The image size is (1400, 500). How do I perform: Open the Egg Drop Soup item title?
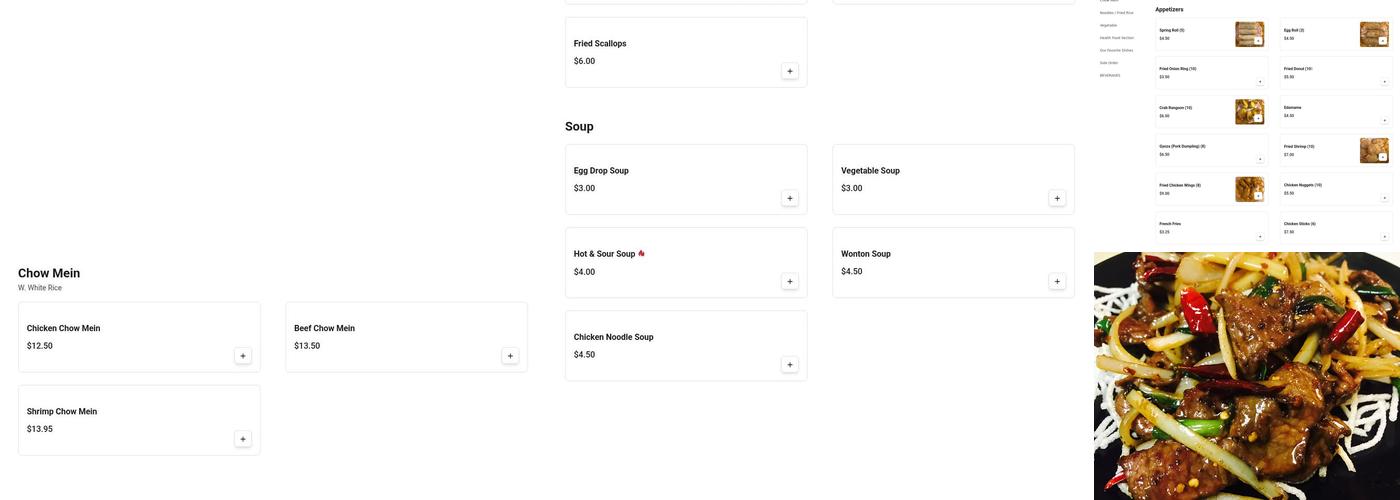(x=601, y=171)
